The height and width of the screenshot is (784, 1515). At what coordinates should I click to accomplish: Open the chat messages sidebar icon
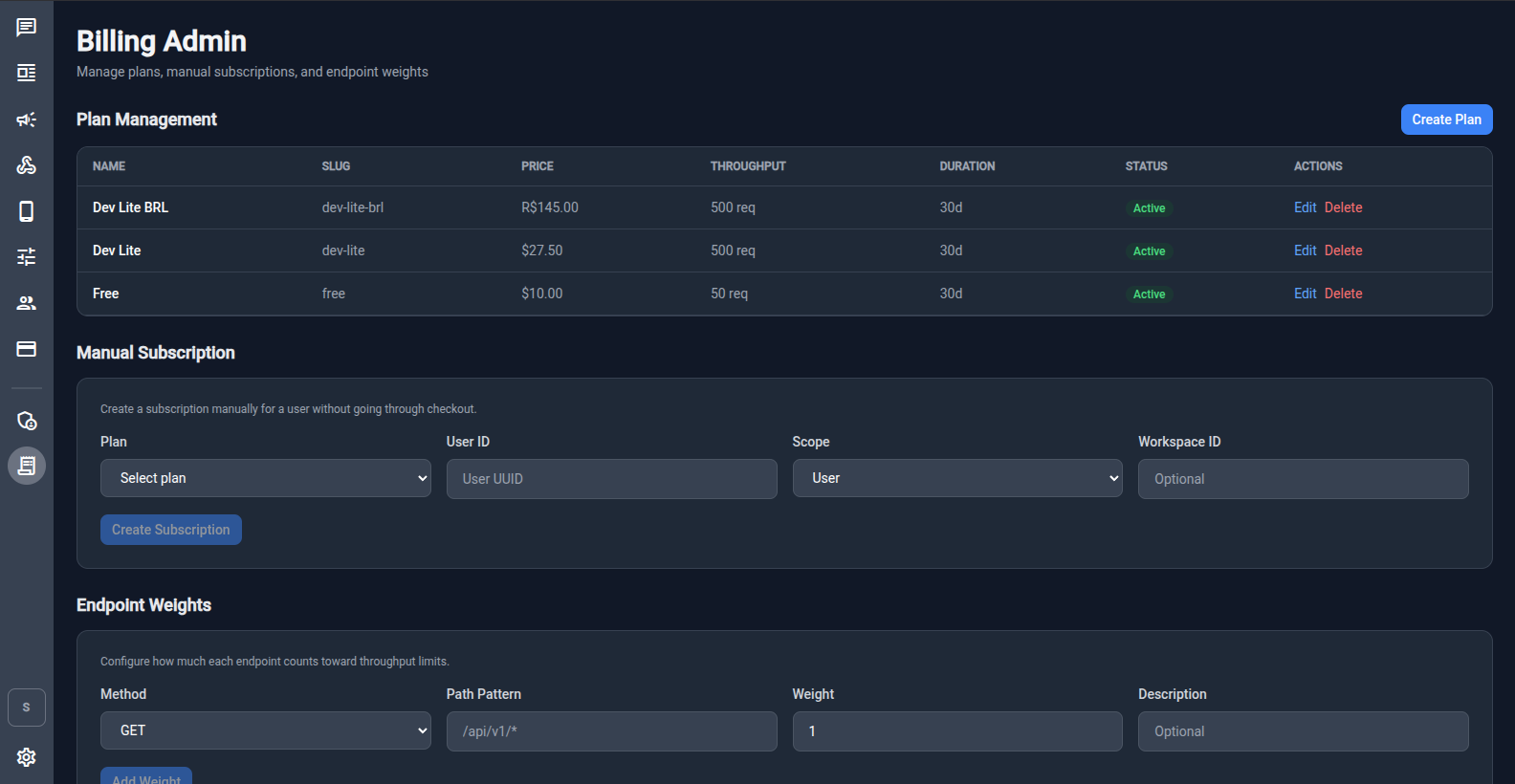[x=27, y=27]
